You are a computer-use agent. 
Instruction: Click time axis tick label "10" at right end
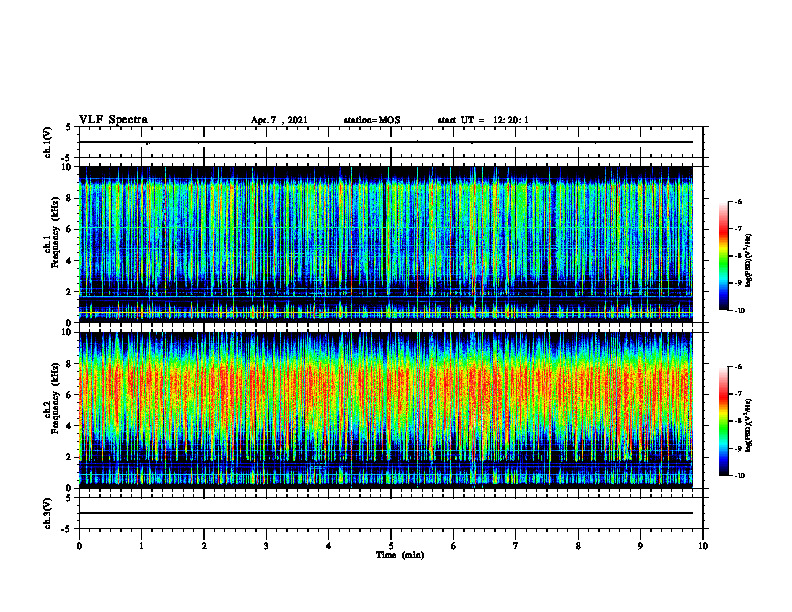pyautogui.click(x=703, y=546)
